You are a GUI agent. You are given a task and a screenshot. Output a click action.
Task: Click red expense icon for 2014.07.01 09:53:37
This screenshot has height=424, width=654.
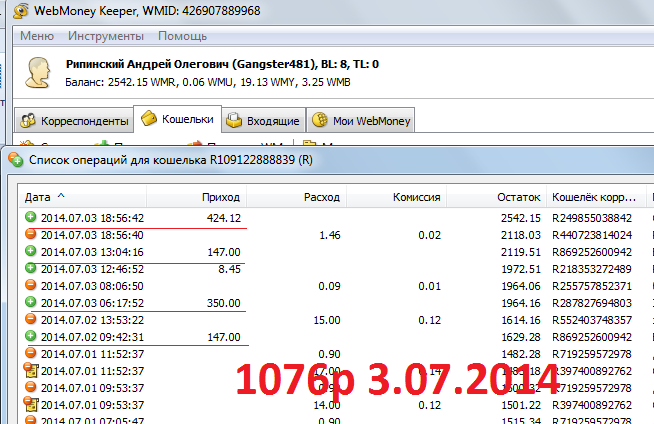click(x=30, y=387)
